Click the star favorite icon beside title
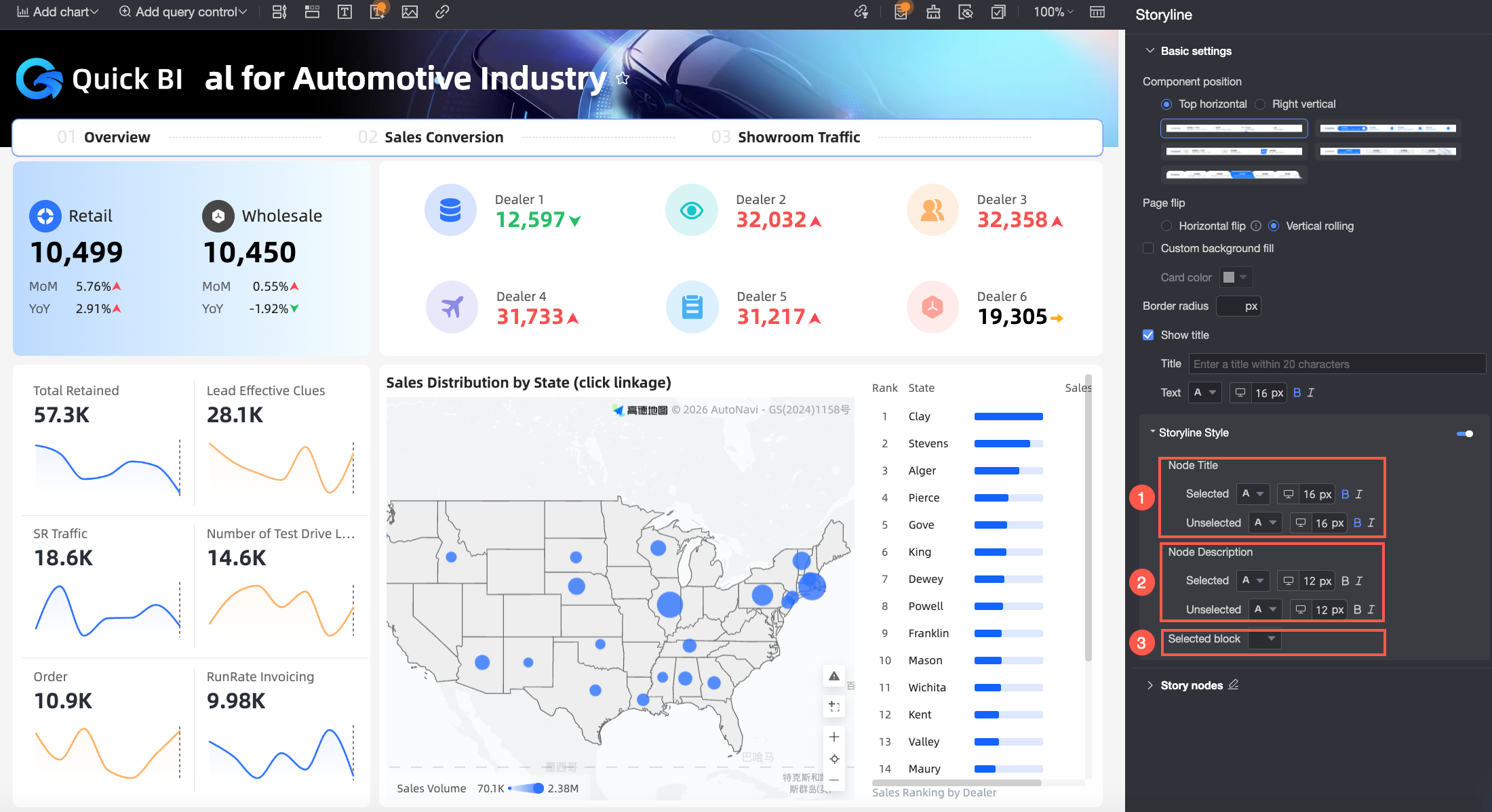 (623, 79)
